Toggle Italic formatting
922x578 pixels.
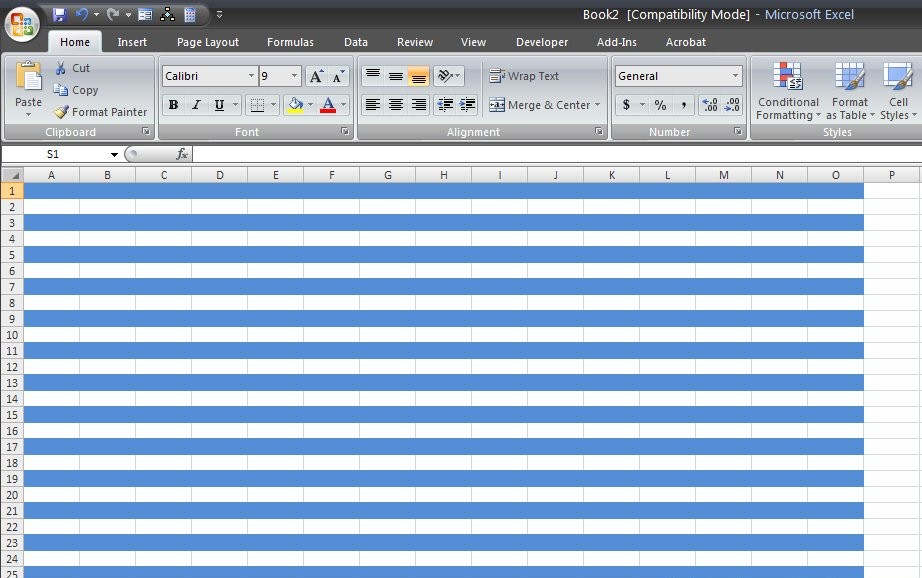pyautogui.click(x=196, y=105)
